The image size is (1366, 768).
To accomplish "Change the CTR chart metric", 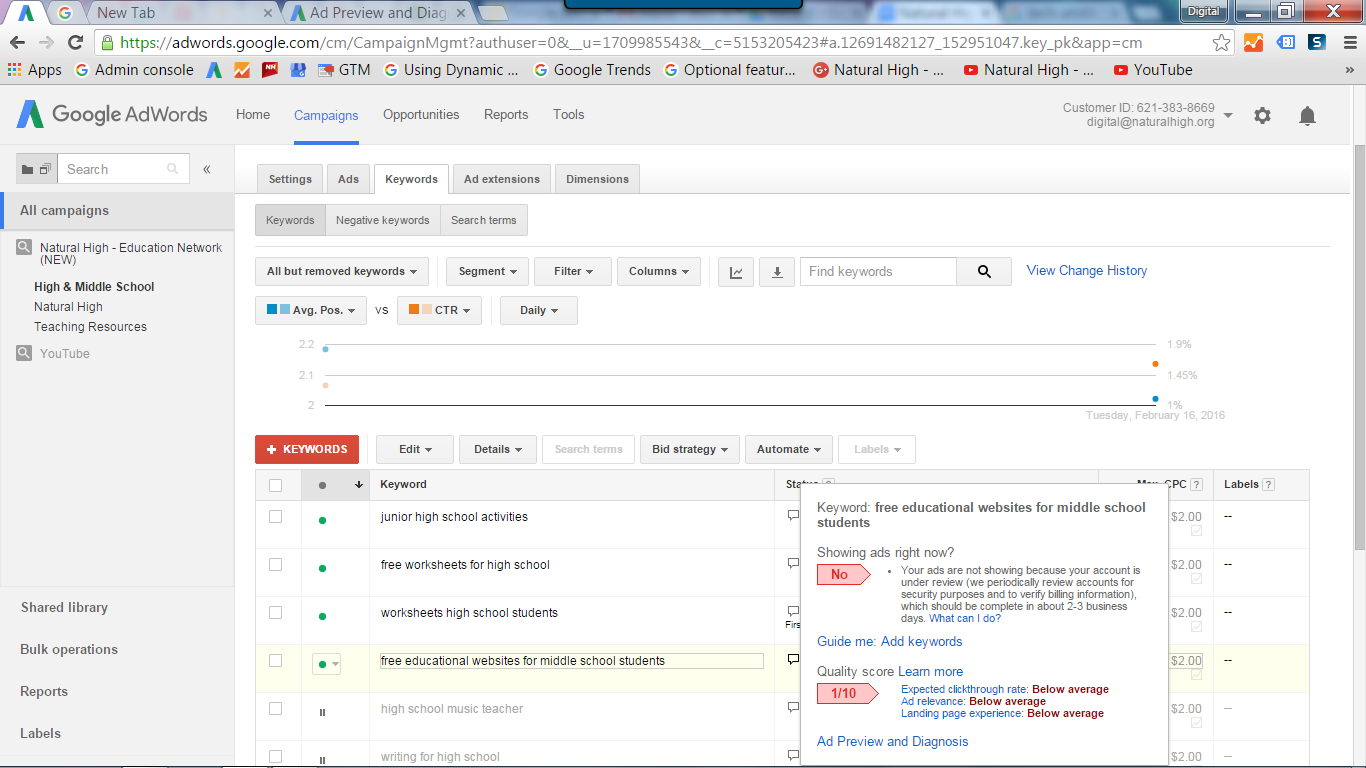I will coord(439,310).
